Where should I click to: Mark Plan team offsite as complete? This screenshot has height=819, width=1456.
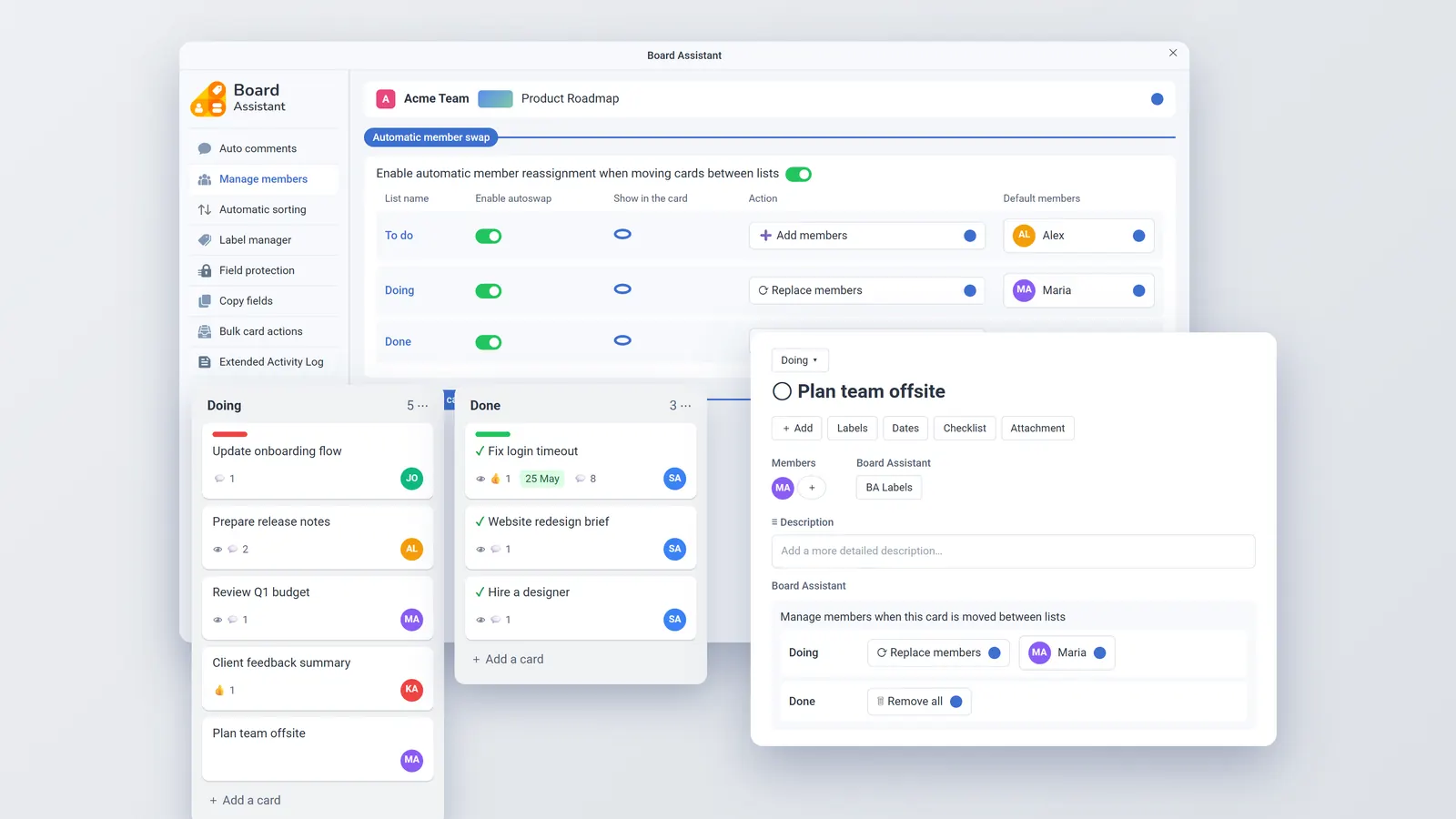tap(782, 391)
